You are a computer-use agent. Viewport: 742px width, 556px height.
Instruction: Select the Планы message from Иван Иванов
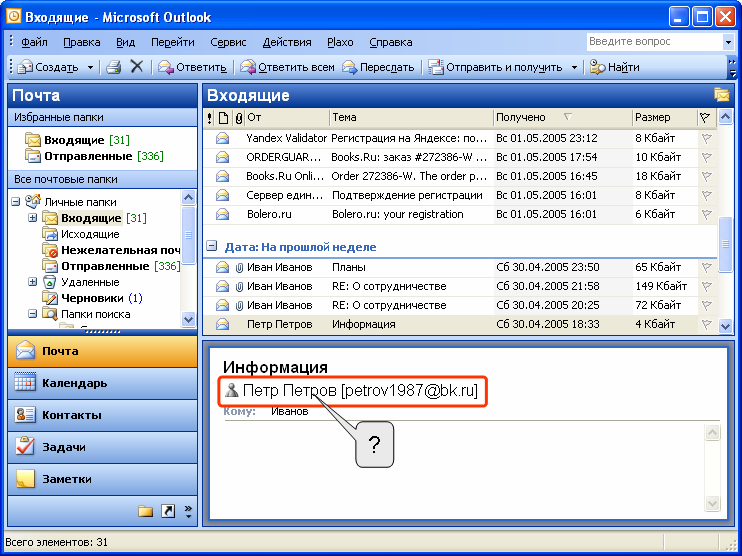(x=460, y=267)
